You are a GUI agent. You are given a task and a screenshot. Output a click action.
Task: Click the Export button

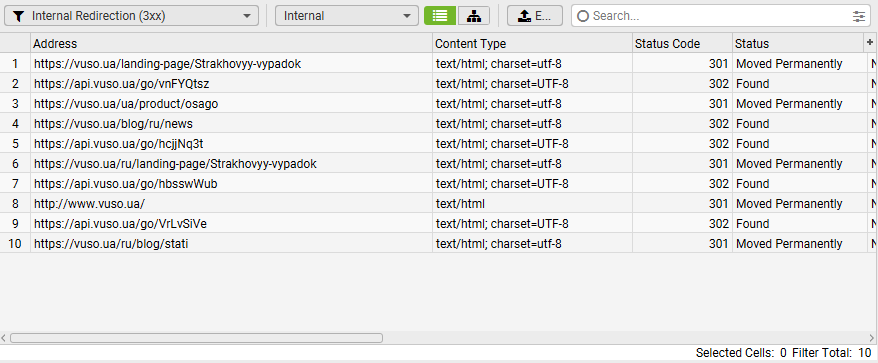click(535, 16)
